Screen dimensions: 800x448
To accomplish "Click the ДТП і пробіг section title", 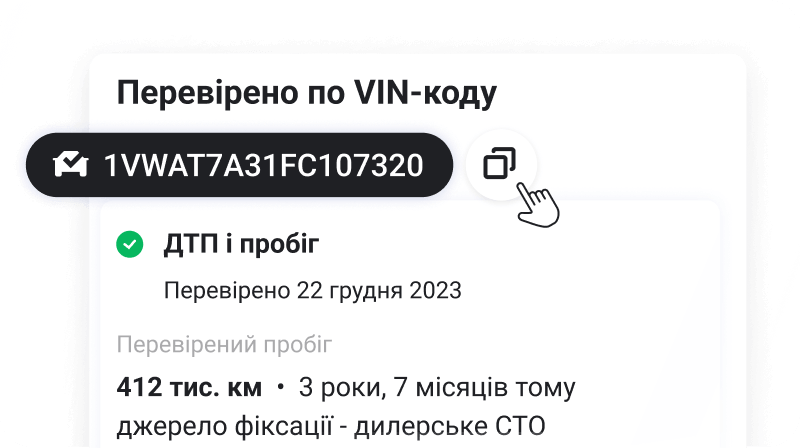I will click(241, 244).
